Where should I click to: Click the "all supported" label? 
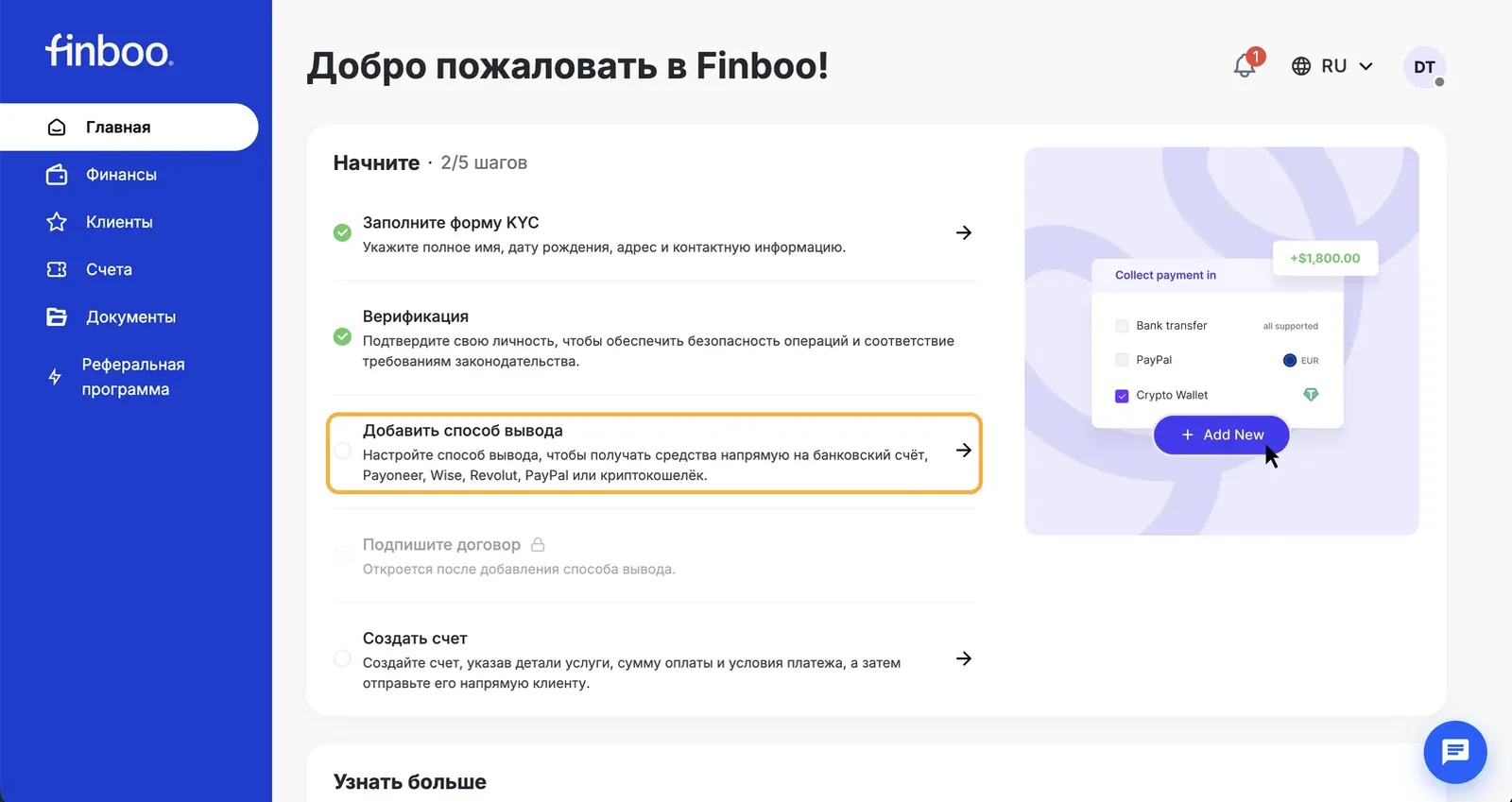(1290, 326)
